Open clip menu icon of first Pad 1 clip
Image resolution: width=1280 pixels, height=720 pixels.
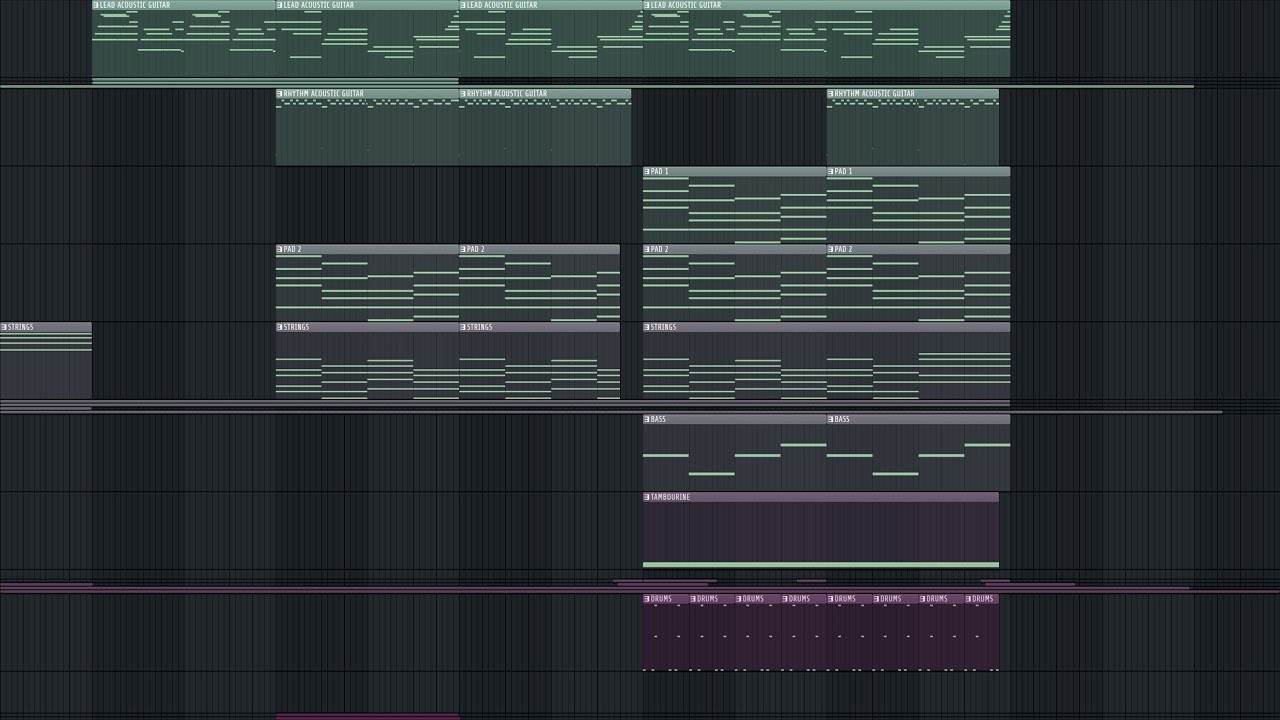tap(647, 172)
